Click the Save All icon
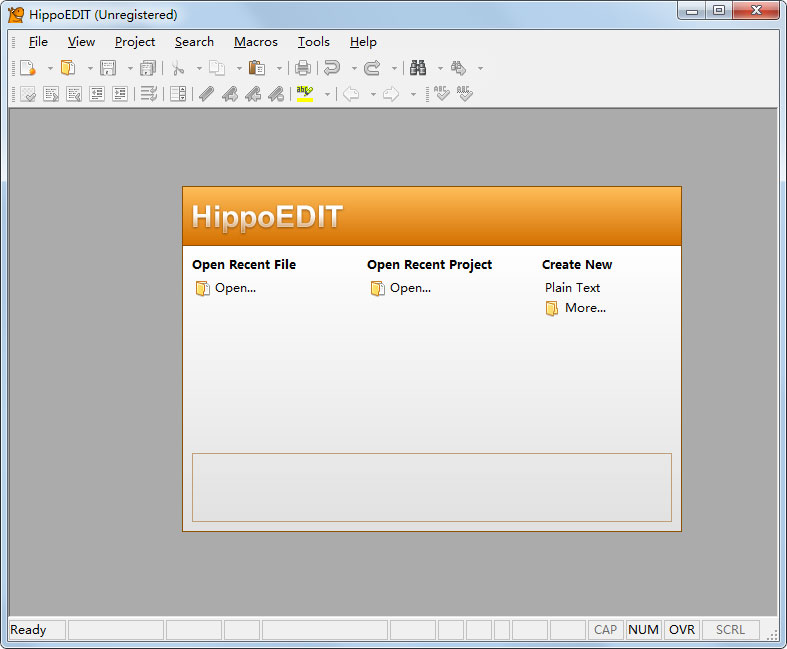 point(148,68)
